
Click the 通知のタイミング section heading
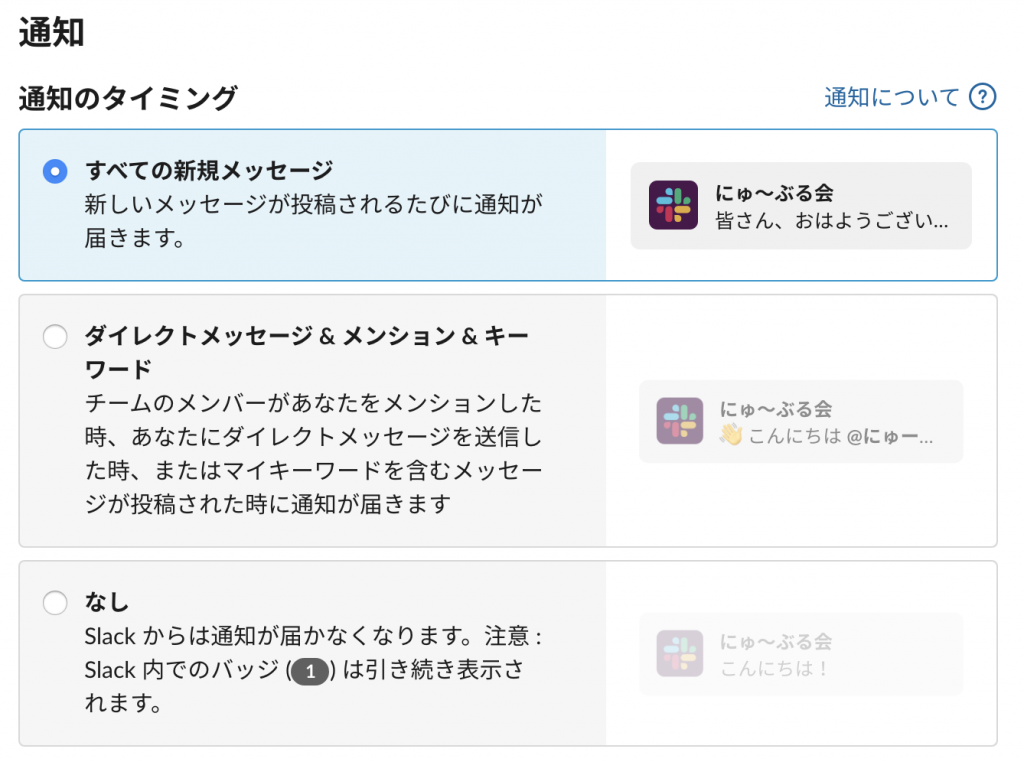[x=128, y=98]
